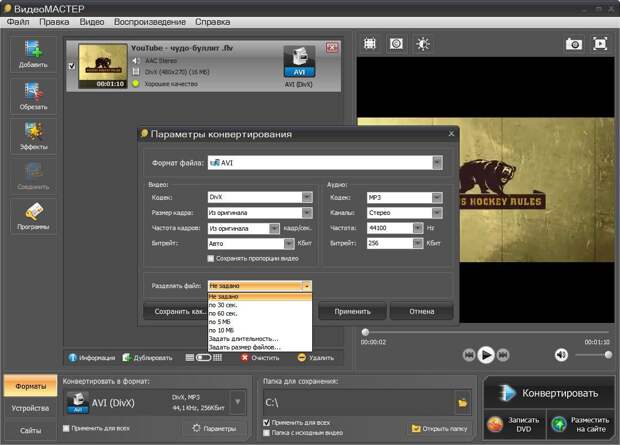Toggle the Применить для всех format checkbox

(67, 428)
